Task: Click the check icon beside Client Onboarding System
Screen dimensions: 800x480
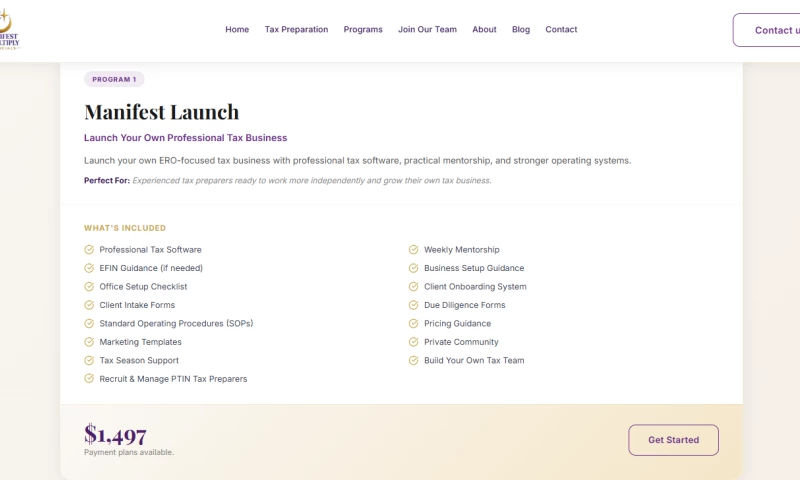Action: tap(413, 287)
